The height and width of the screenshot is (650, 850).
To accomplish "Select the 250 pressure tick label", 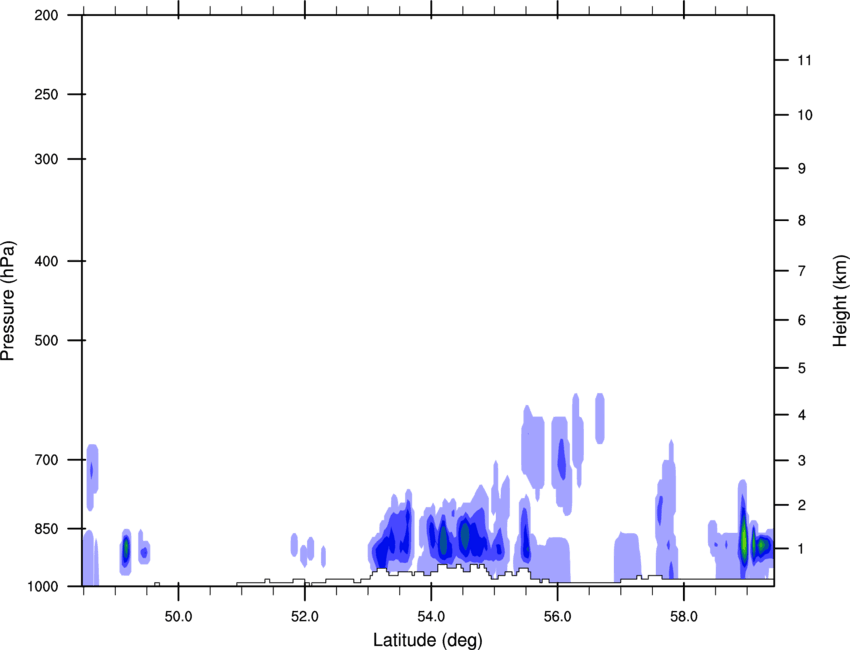I will (x=46, y=94).
